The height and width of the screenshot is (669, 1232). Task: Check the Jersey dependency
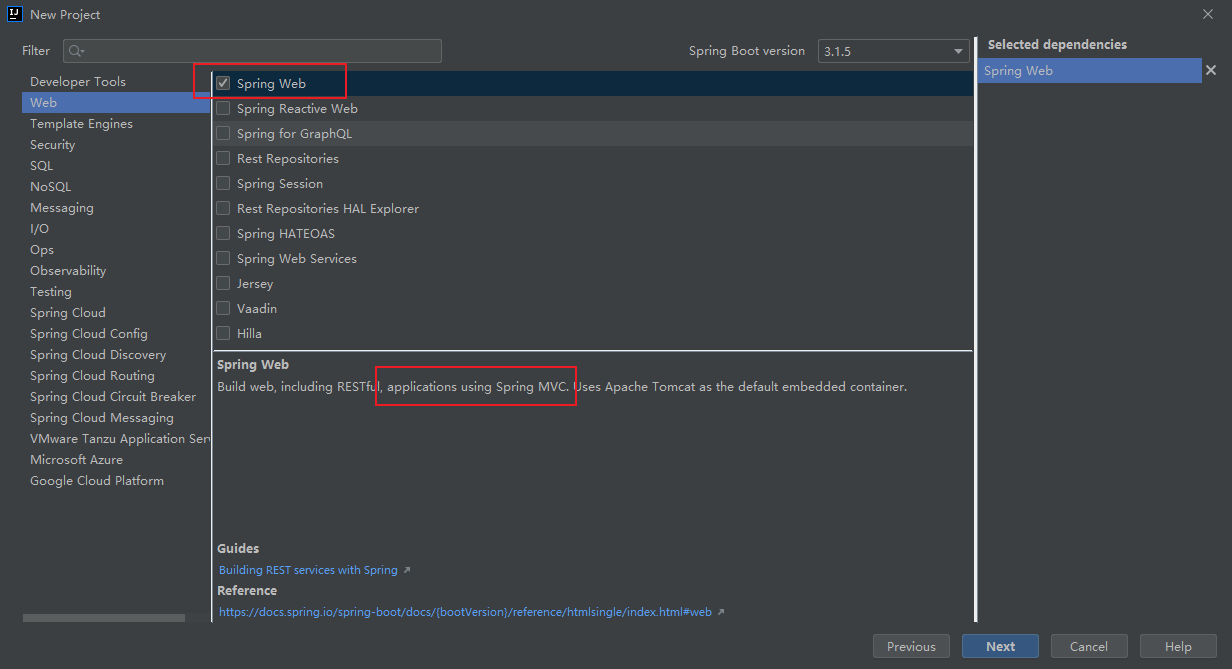(223, 284)
